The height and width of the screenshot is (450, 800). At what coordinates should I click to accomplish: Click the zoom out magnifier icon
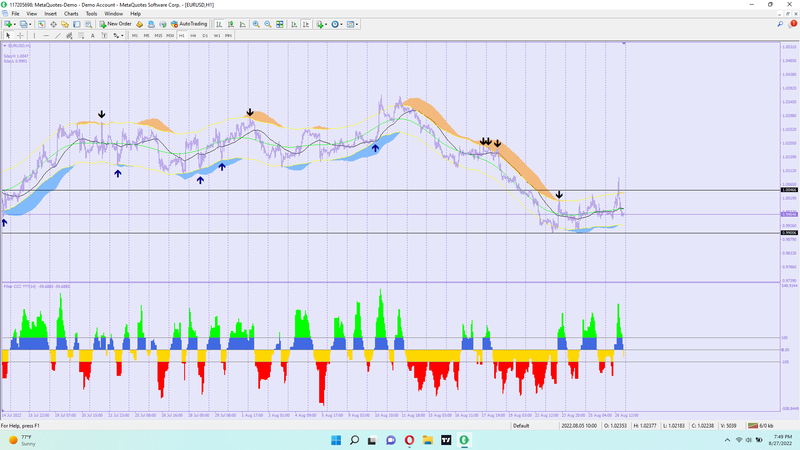(268, 23)
